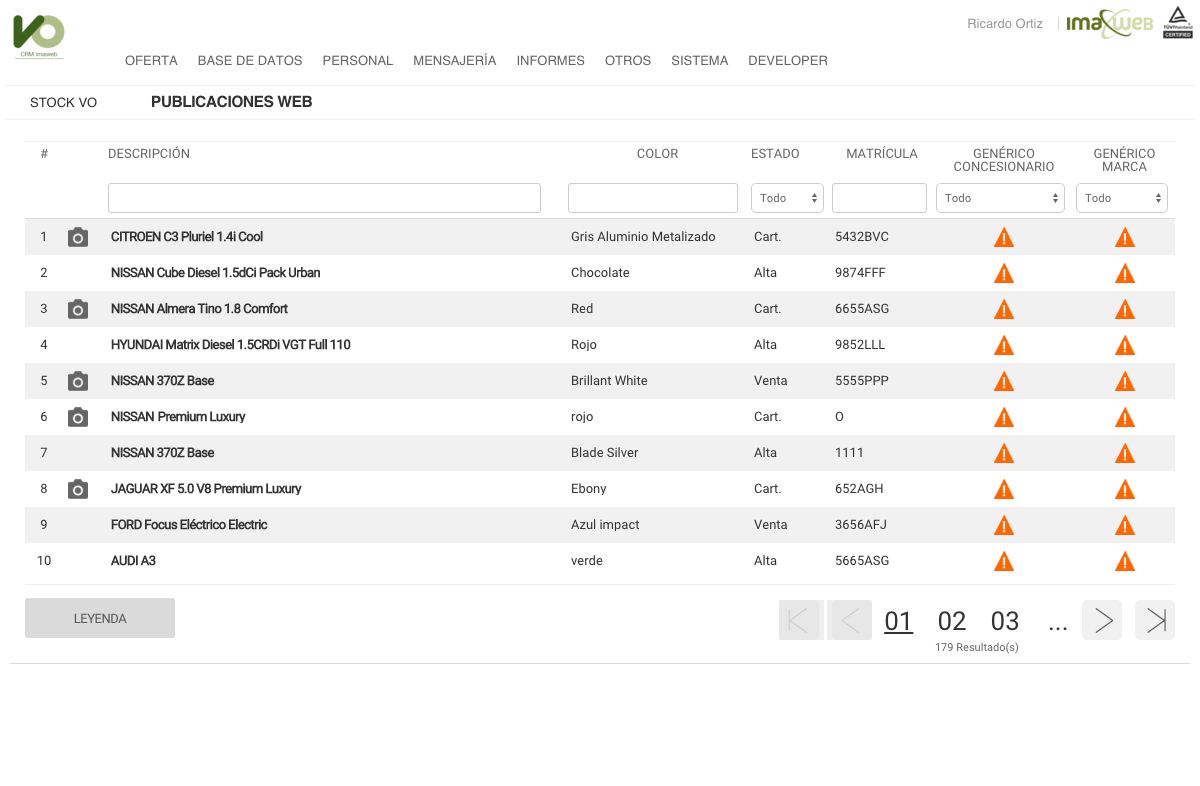Select the HYUNDAI Matrix Diesel description
The image size is (1200, 786).
pos(231,345)
